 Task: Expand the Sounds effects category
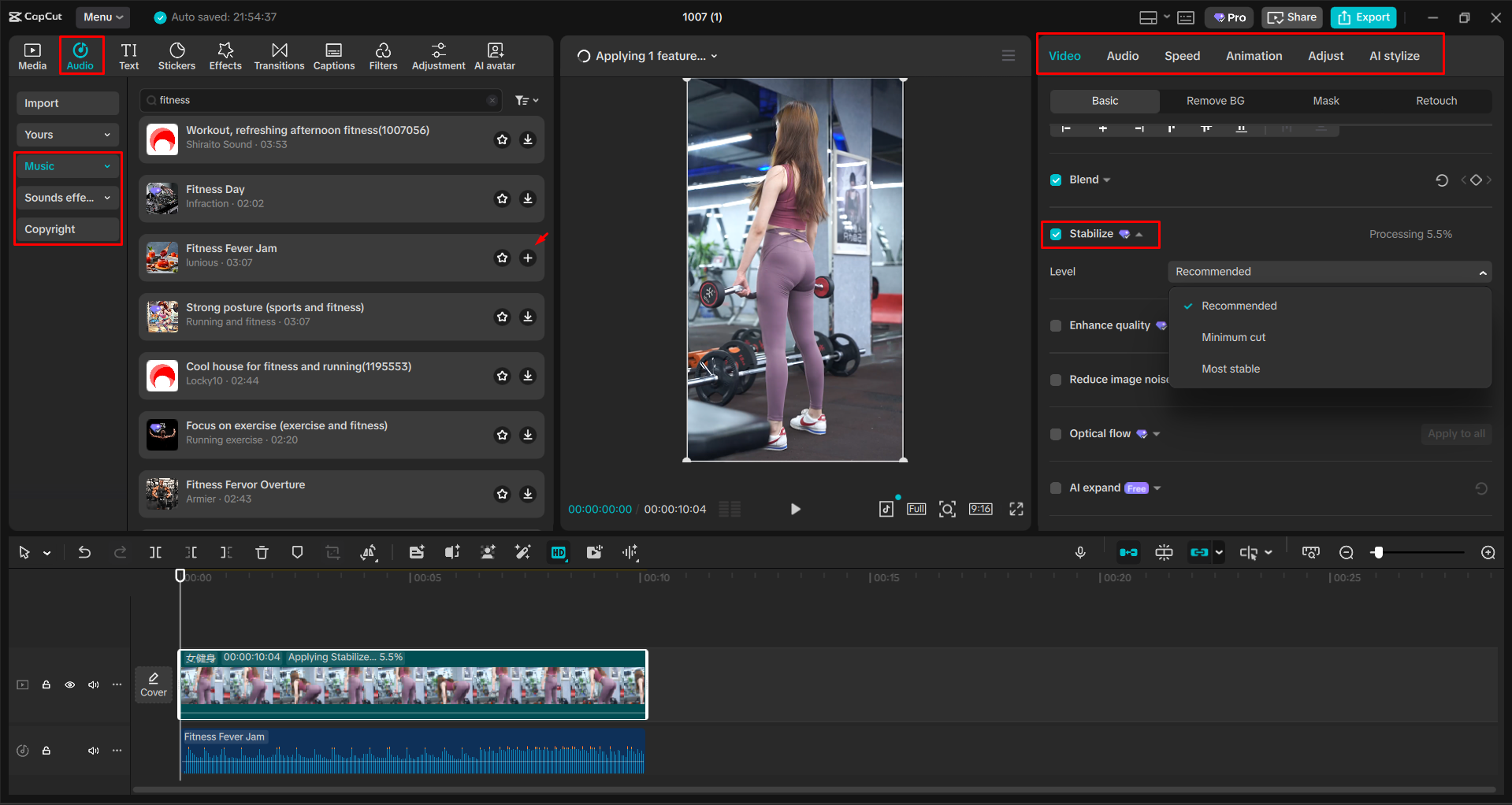pos(68,198)
